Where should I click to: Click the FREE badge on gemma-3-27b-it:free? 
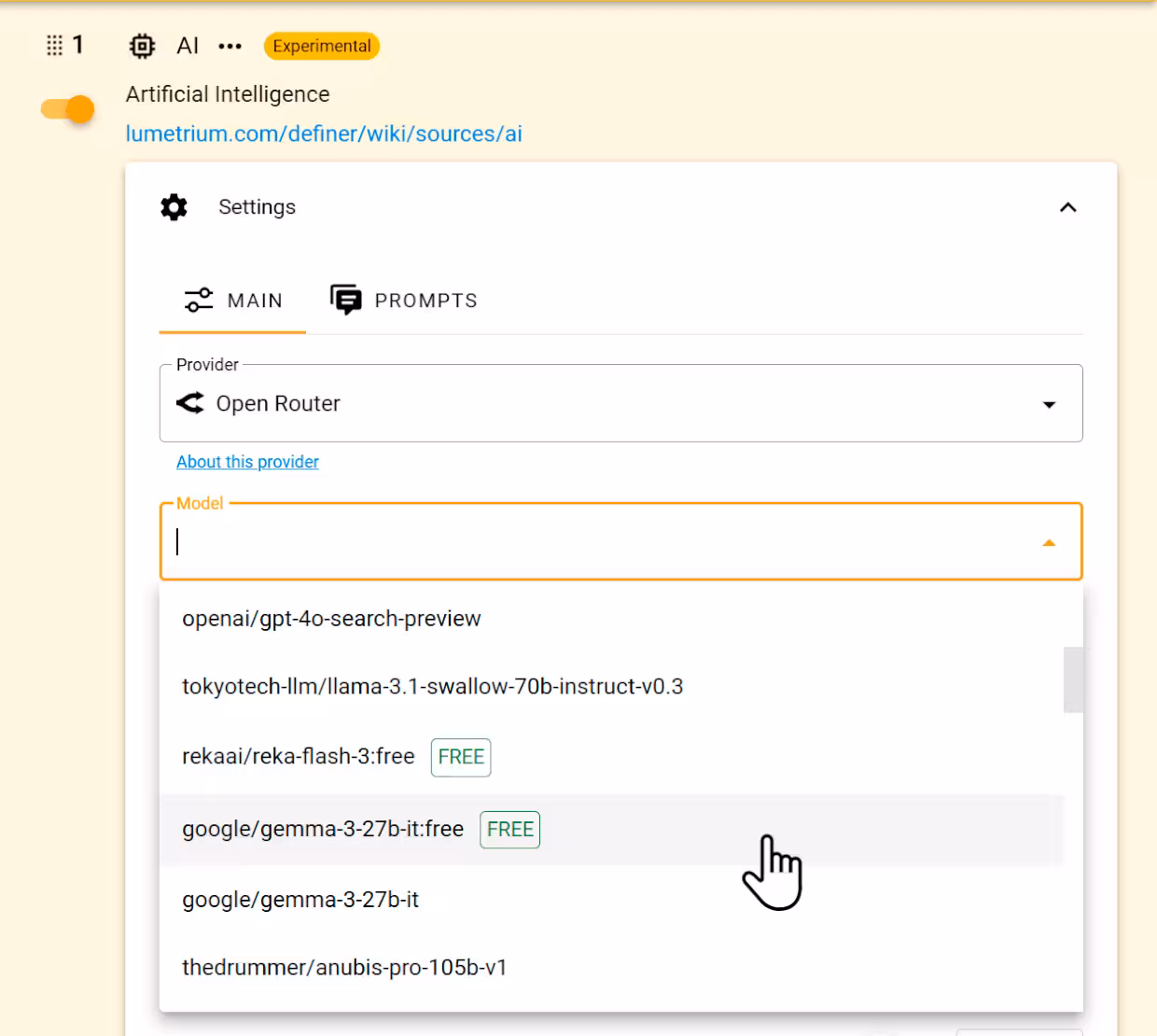pyautogui.click(x=510, y=830)
